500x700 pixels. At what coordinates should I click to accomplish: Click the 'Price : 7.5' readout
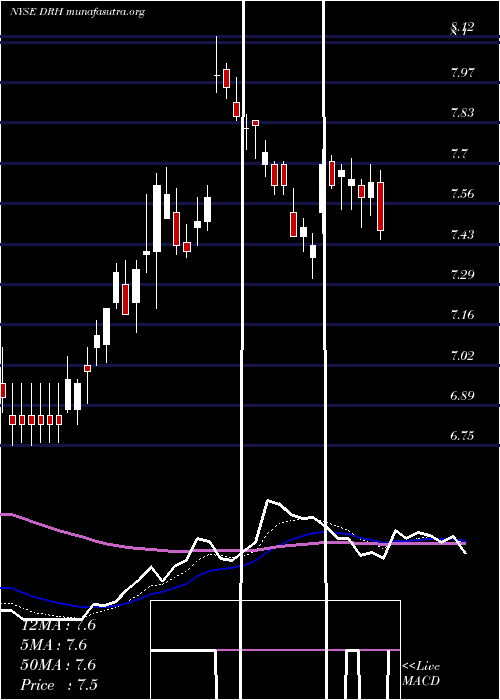click(59, 685)
